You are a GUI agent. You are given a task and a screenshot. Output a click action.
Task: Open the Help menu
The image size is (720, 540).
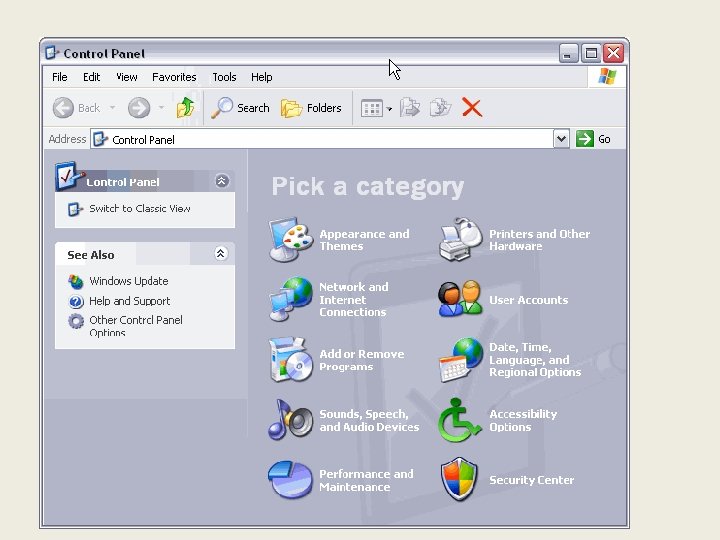point(262,77)
